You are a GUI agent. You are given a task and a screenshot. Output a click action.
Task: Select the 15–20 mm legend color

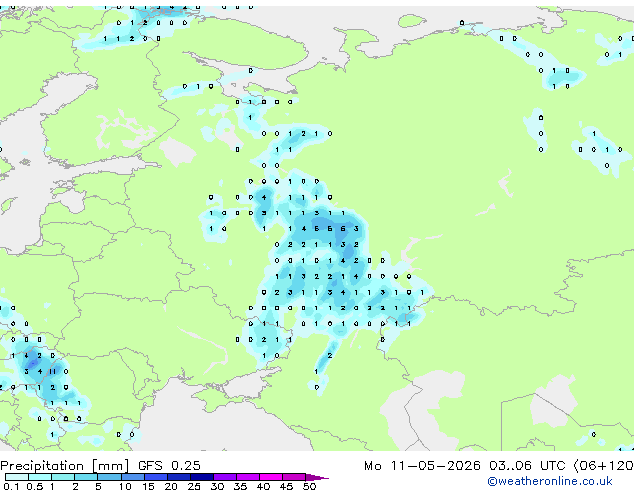155,477
